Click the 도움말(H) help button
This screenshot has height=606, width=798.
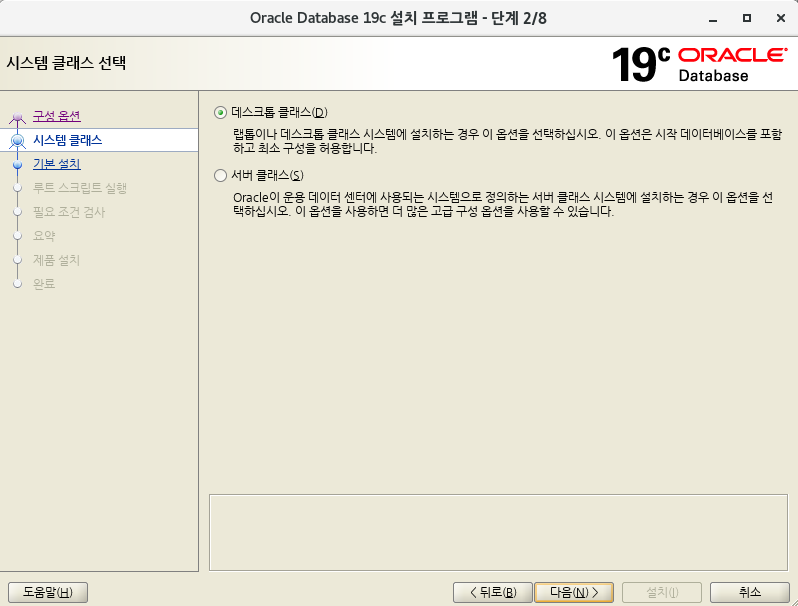(x=48, y=592)
